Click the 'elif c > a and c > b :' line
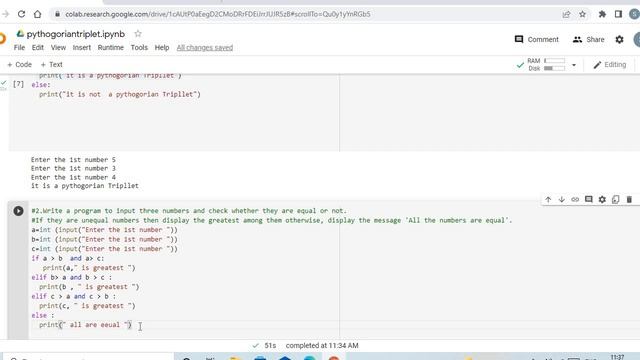640x360 pixels. click(x=73, y=296)
